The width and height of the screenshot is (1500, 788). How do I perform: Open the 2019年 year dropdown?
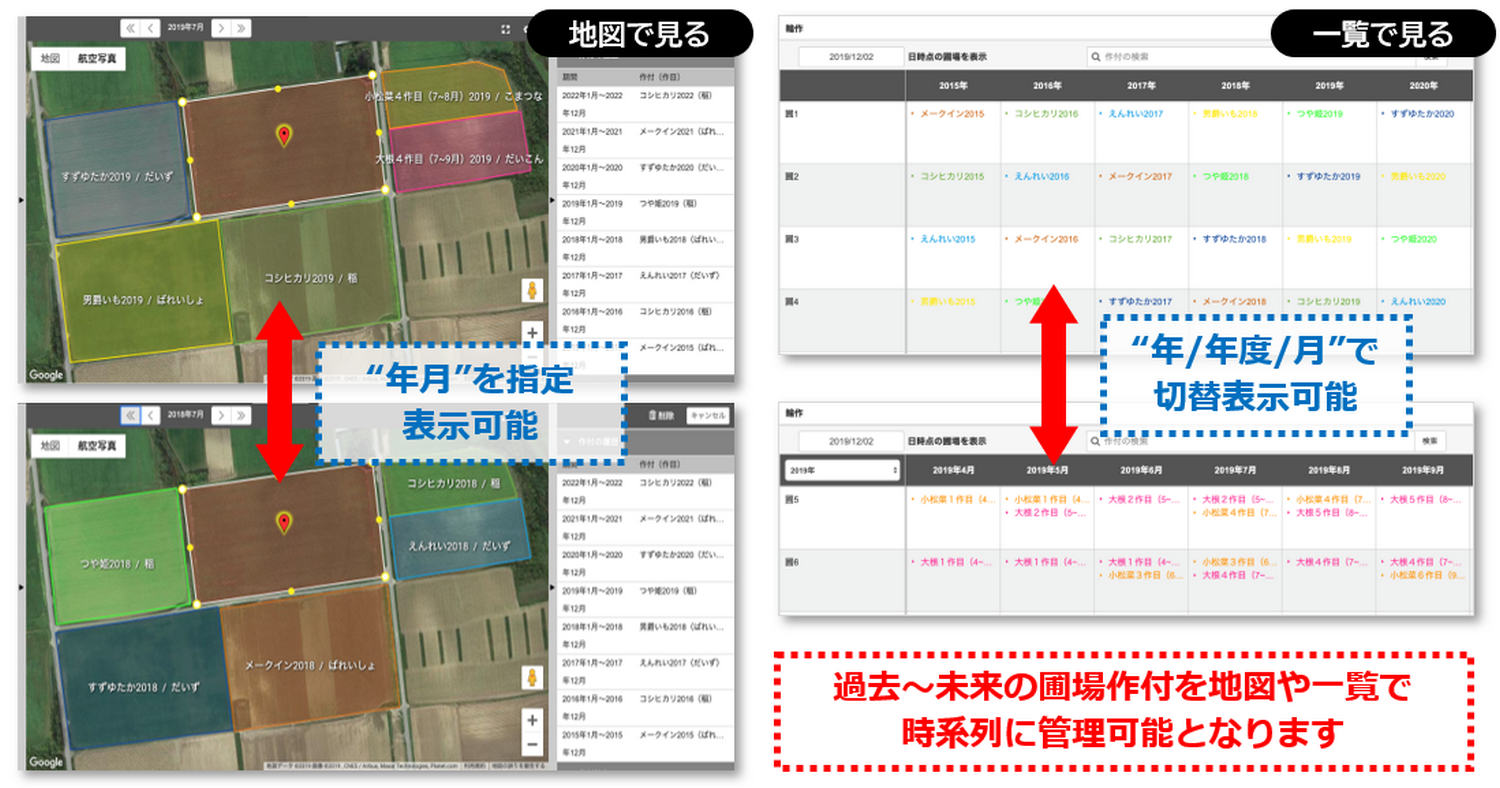pos(843,469)
